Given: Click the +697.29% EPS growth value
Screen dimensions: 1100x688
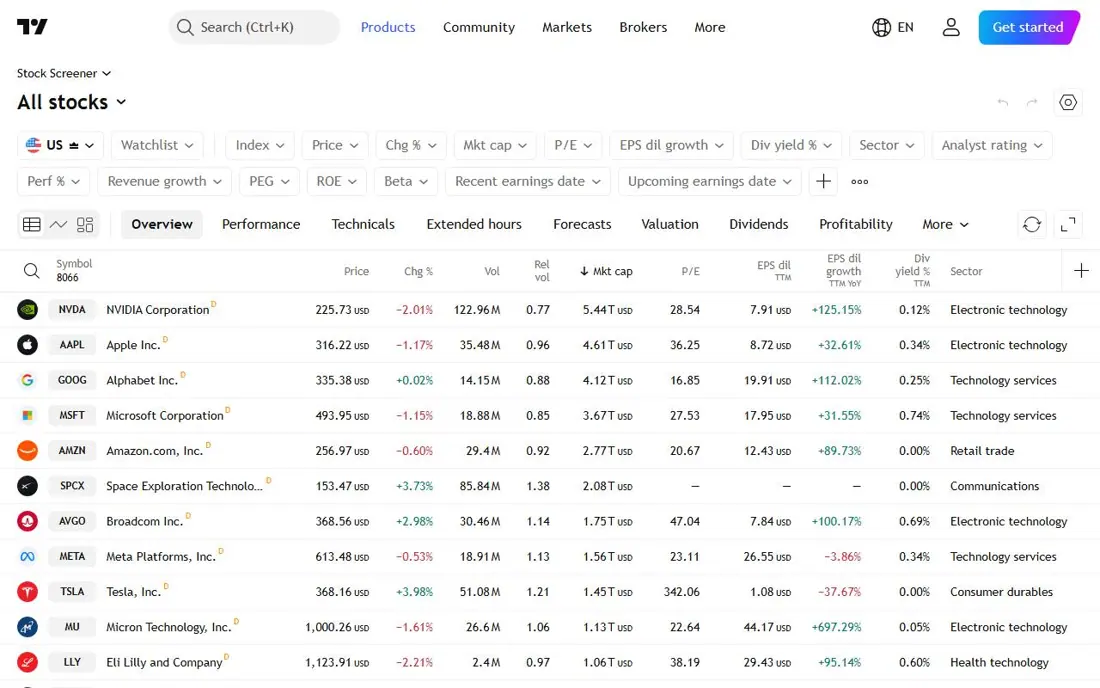Looking at the screenshot, I should pyautogui.click(x=836, y=627).
